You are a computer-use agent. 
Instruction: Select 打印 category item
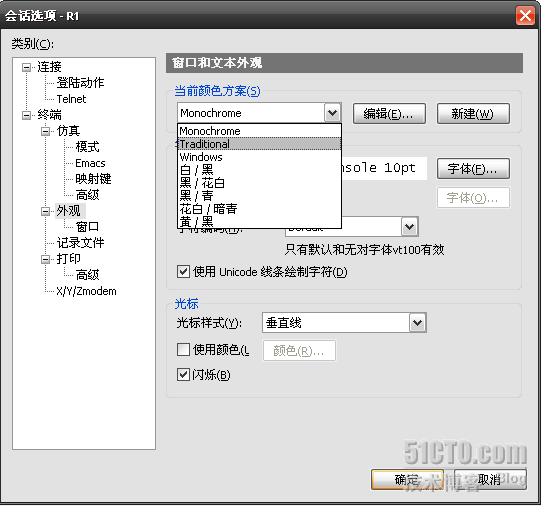tap(68, 259)
